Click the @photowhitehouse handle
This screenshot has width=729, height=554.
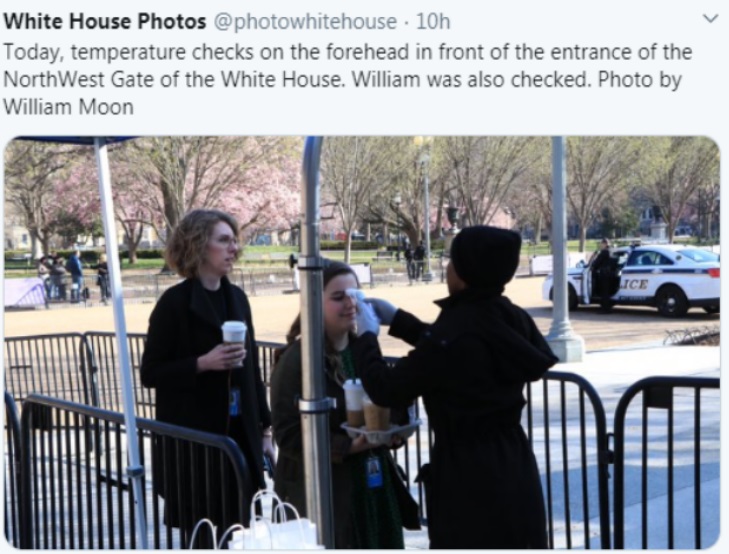[x=305, y=22]
